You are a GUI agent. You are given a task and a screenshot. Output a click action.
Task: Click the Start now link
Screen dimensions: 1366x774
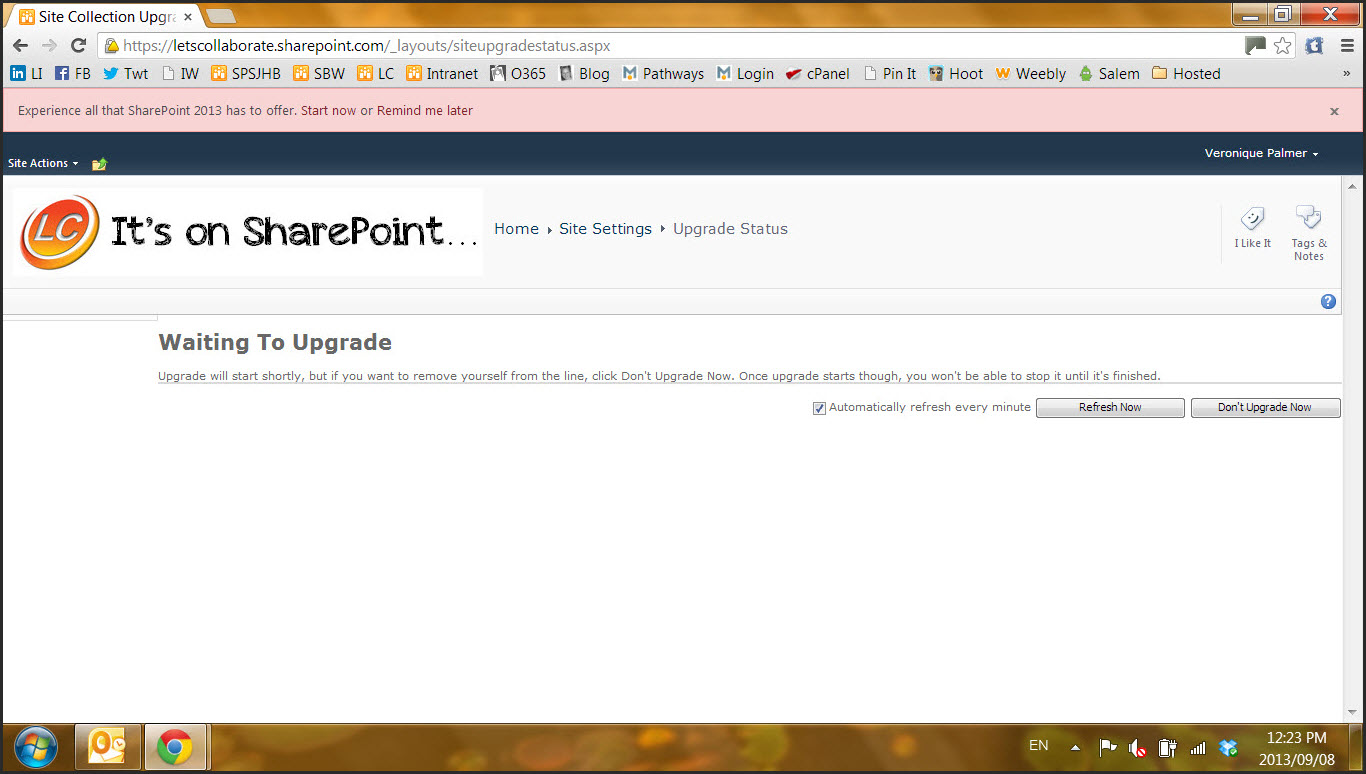[x=328, y=111]
